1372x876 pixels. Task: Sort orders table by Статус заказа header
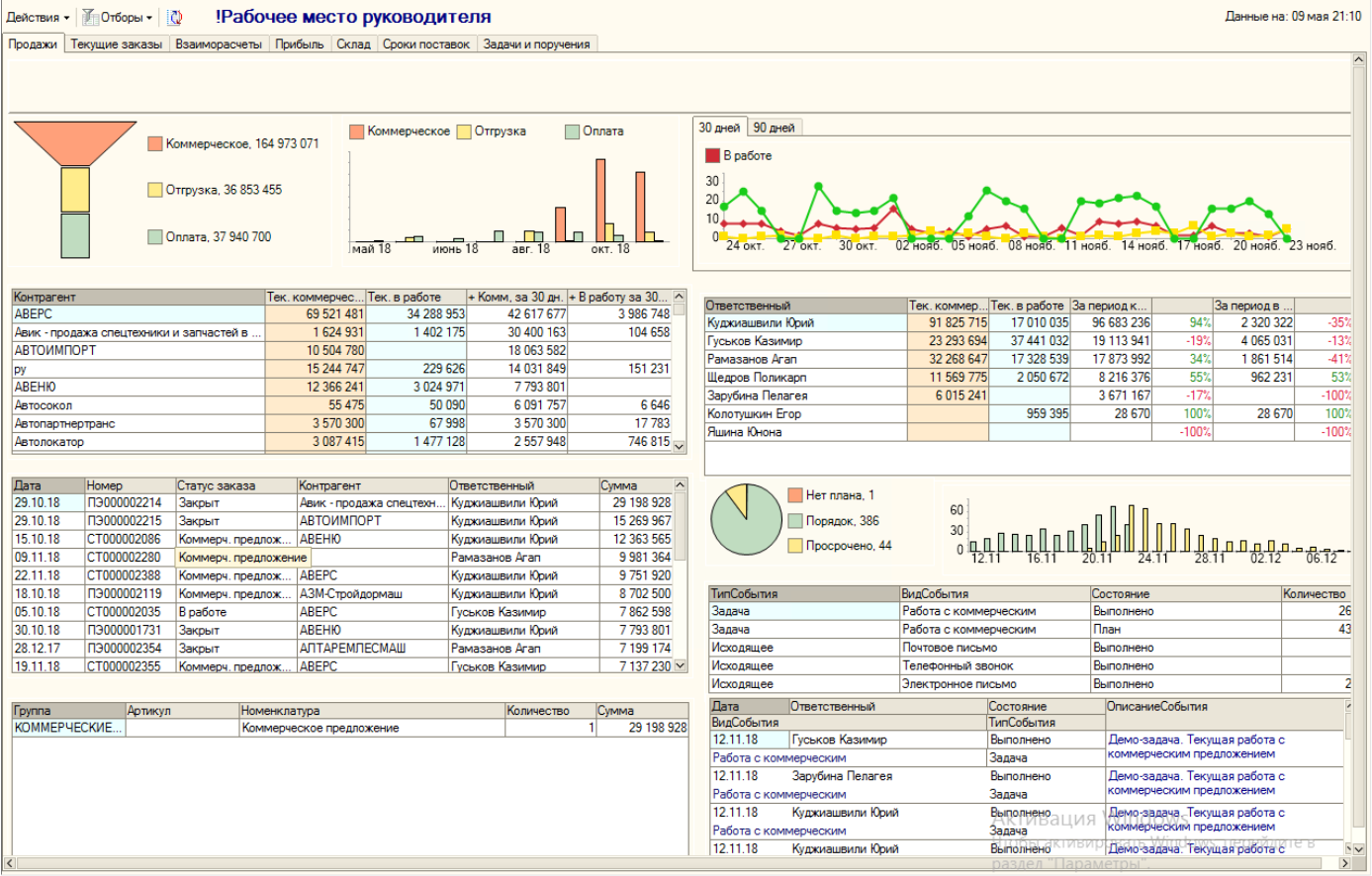[235, 485]
